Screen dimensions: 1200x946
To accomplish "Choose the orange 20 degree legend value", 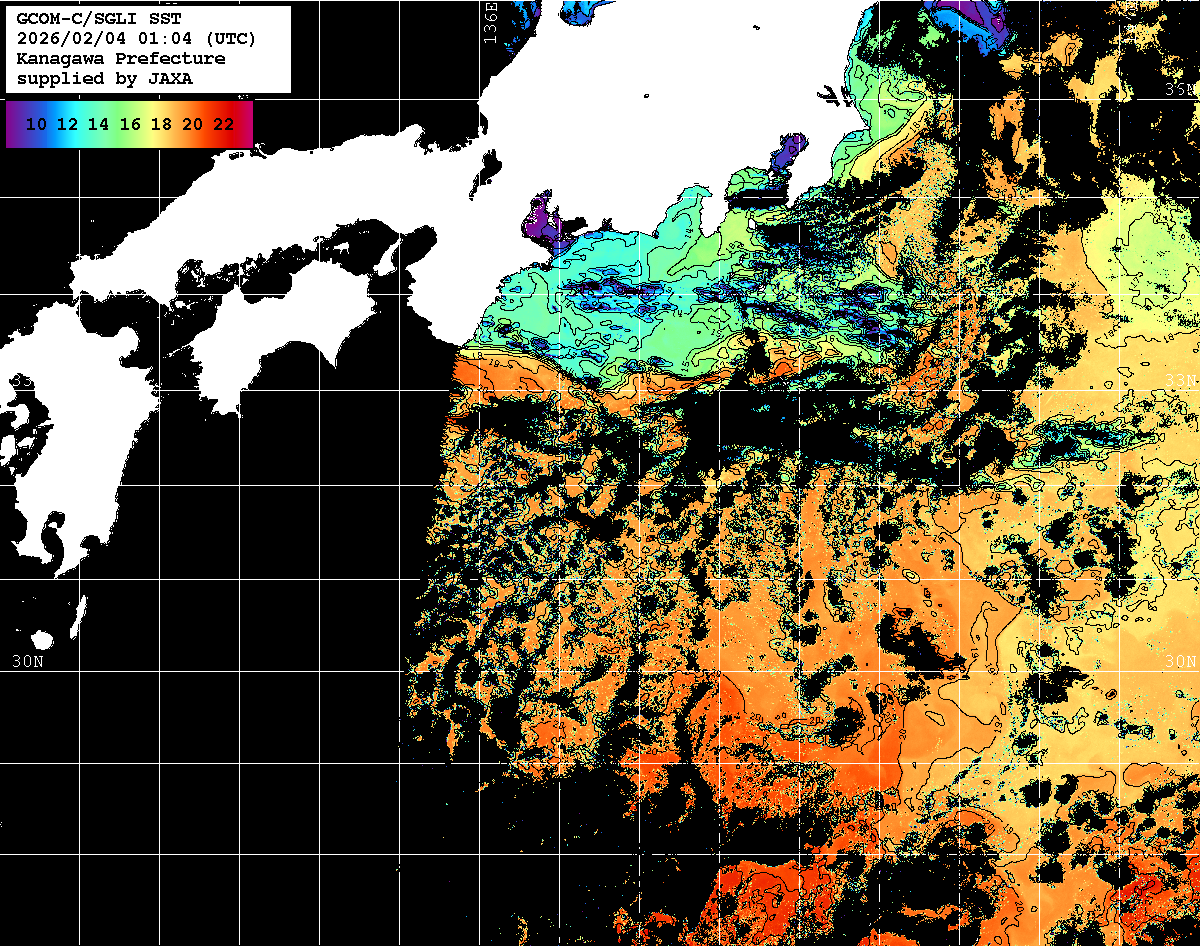I will [192, 124].
